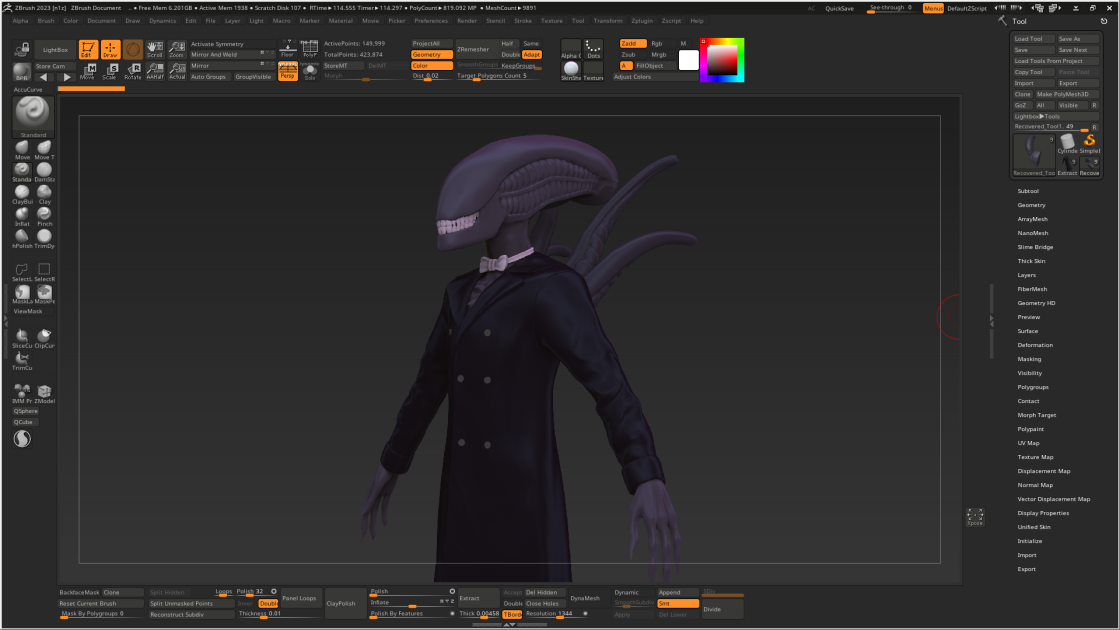Expand the UV Map section
1120x630 pixels.
pyautogui.click(x=1029, y=443)
